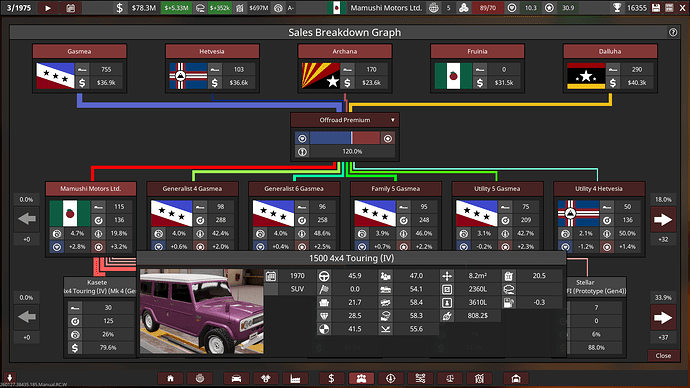Click the download arrow icon in bottom-left corner
Image resolution: width=690 pixels, height=388 pixels.
(x=9, y=377)
